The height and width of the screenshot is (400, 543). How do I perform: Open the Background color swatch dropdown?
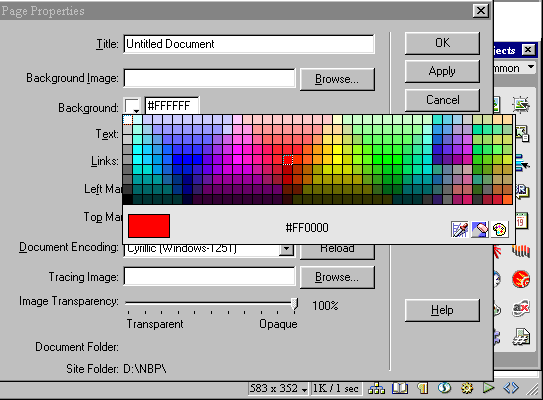(132, 106)
